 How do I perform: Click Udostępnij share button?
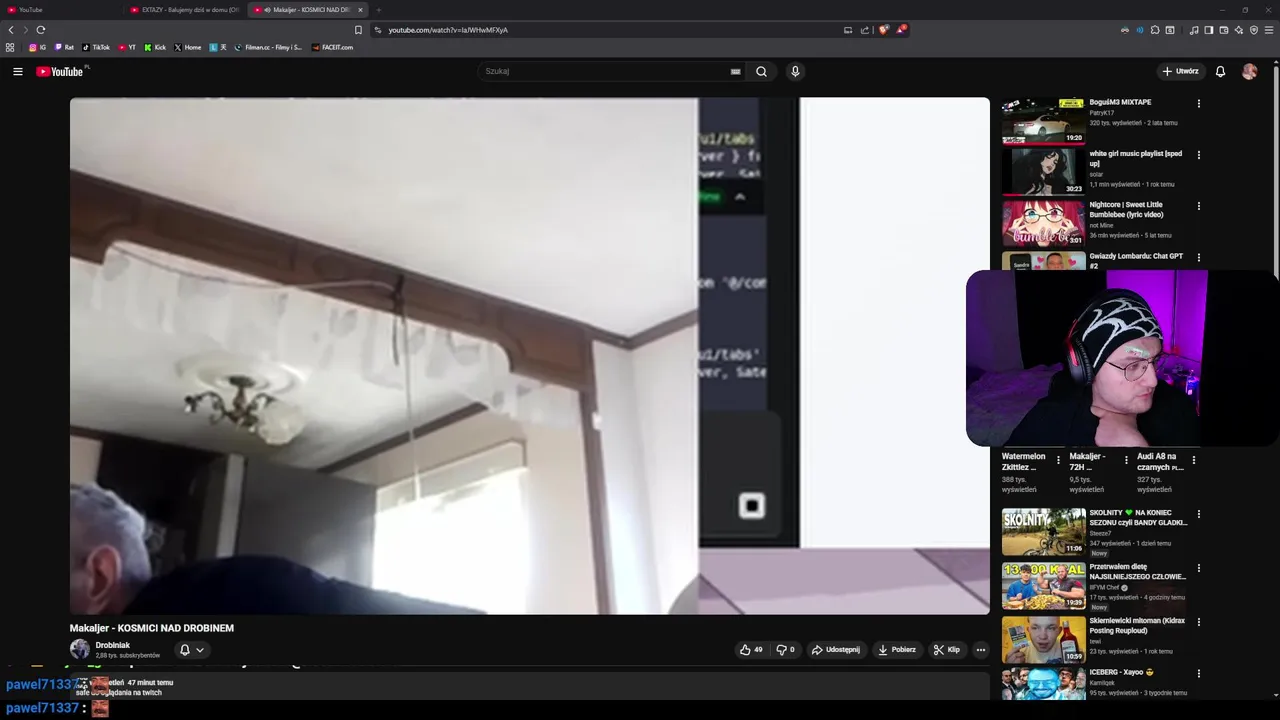tap(835, 650)
